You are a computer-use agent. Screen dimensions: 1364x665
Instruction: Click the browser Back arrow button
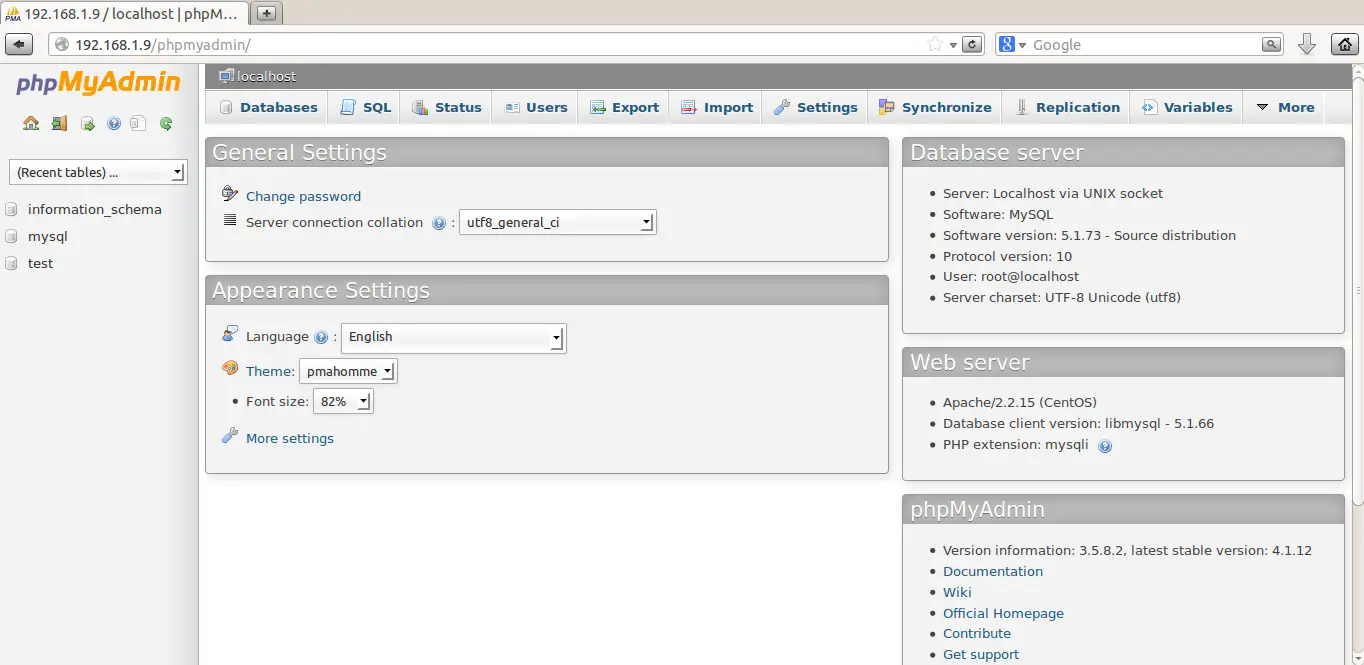click(x=20, y=44)
